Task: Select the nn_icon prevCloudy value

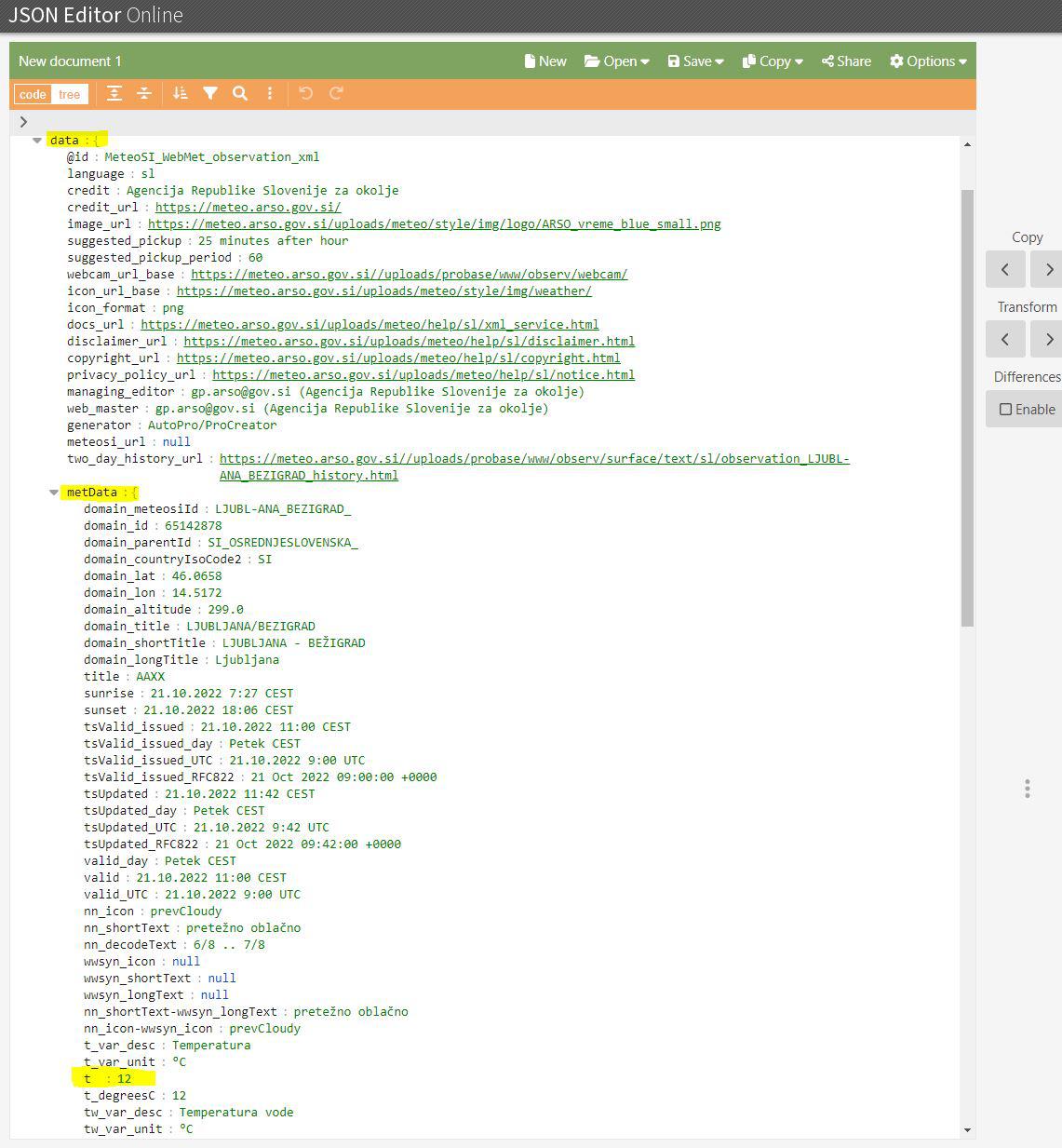Action: [x=185, y=912]
